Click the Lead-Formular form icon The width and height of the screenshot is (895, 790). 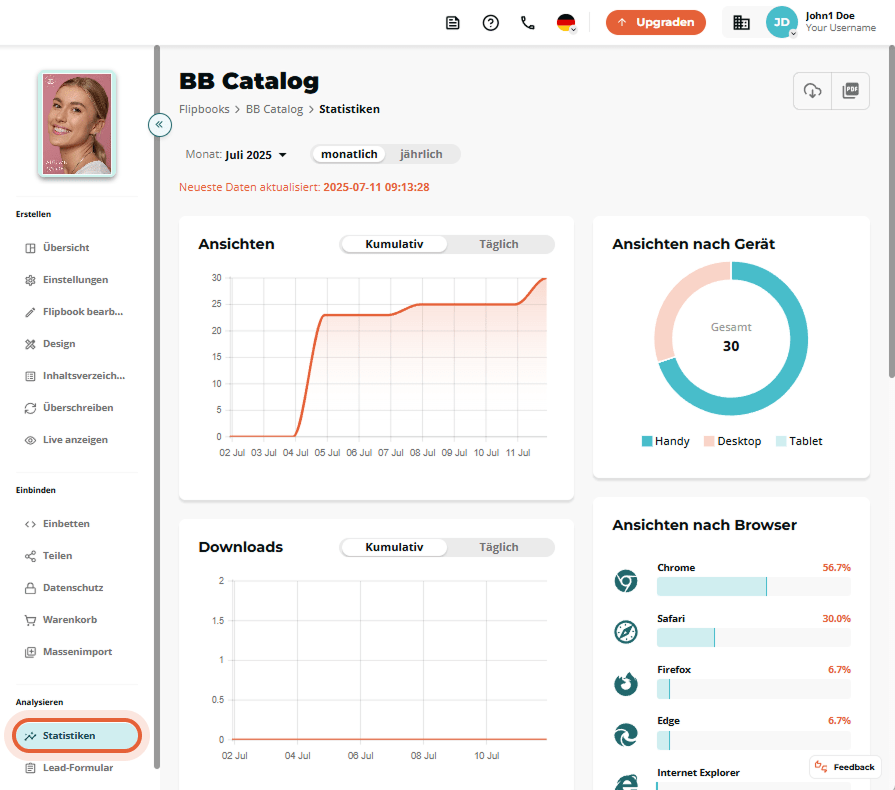click(30, 768)
